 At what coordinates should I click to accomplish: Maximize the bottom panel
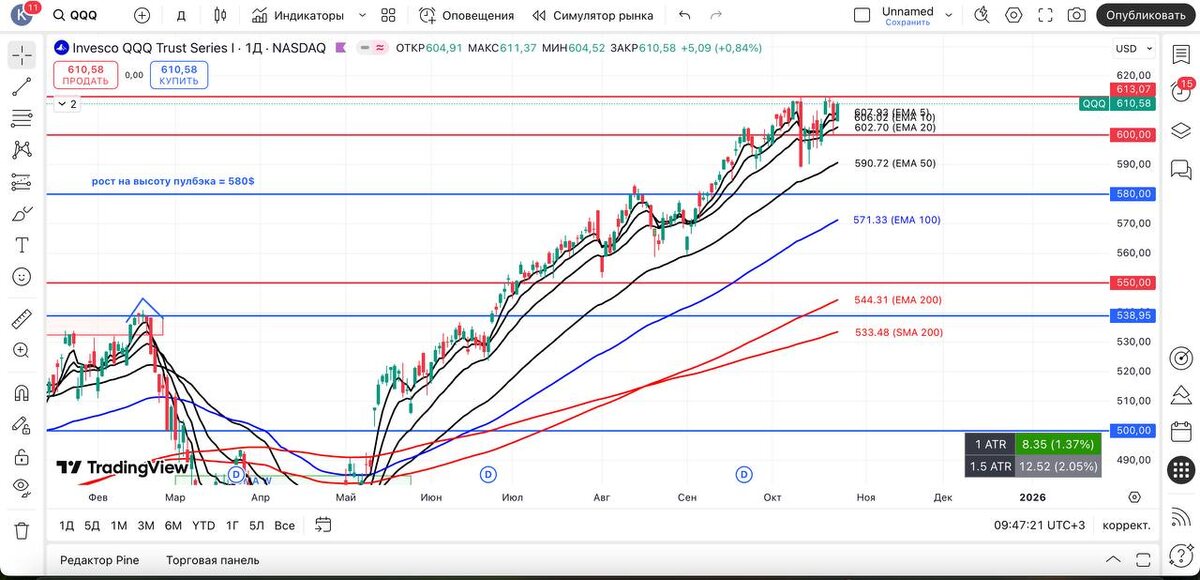1145,559
